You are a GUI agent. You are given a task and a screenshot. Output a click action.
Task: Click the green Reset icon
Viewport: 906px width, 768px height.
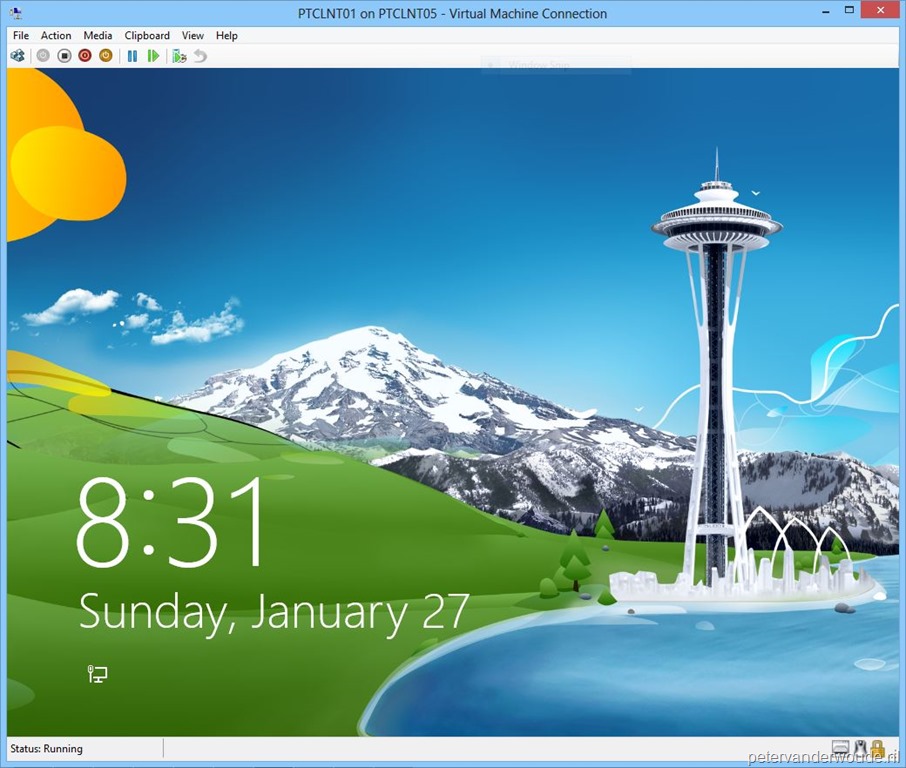point(152,56)
